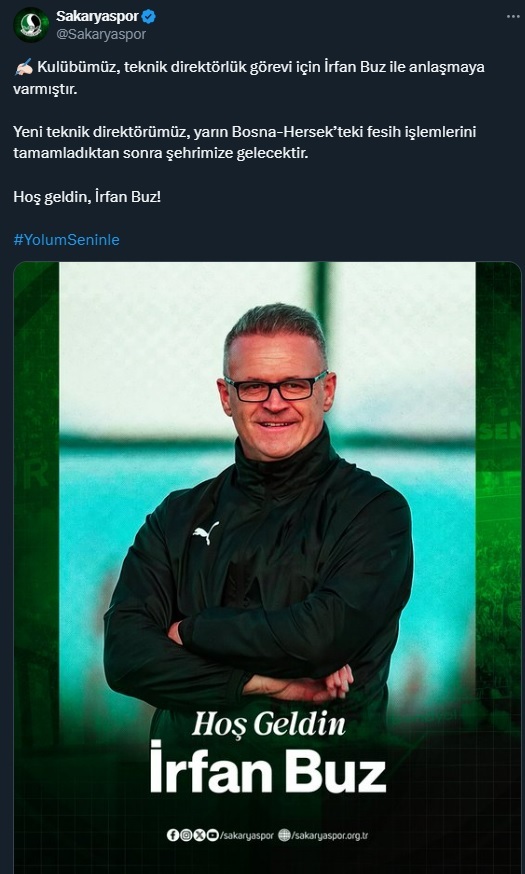Click the blue verified badge
Image resolution: width=525 pixels, height=874 pixels.
point(148,17)
